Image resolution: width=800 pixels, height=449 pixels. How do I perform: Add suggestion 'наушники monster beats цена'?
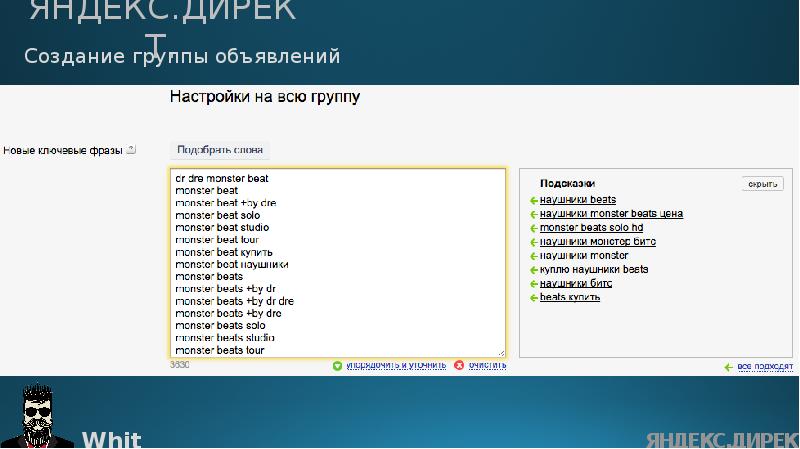tap(610, 214)
